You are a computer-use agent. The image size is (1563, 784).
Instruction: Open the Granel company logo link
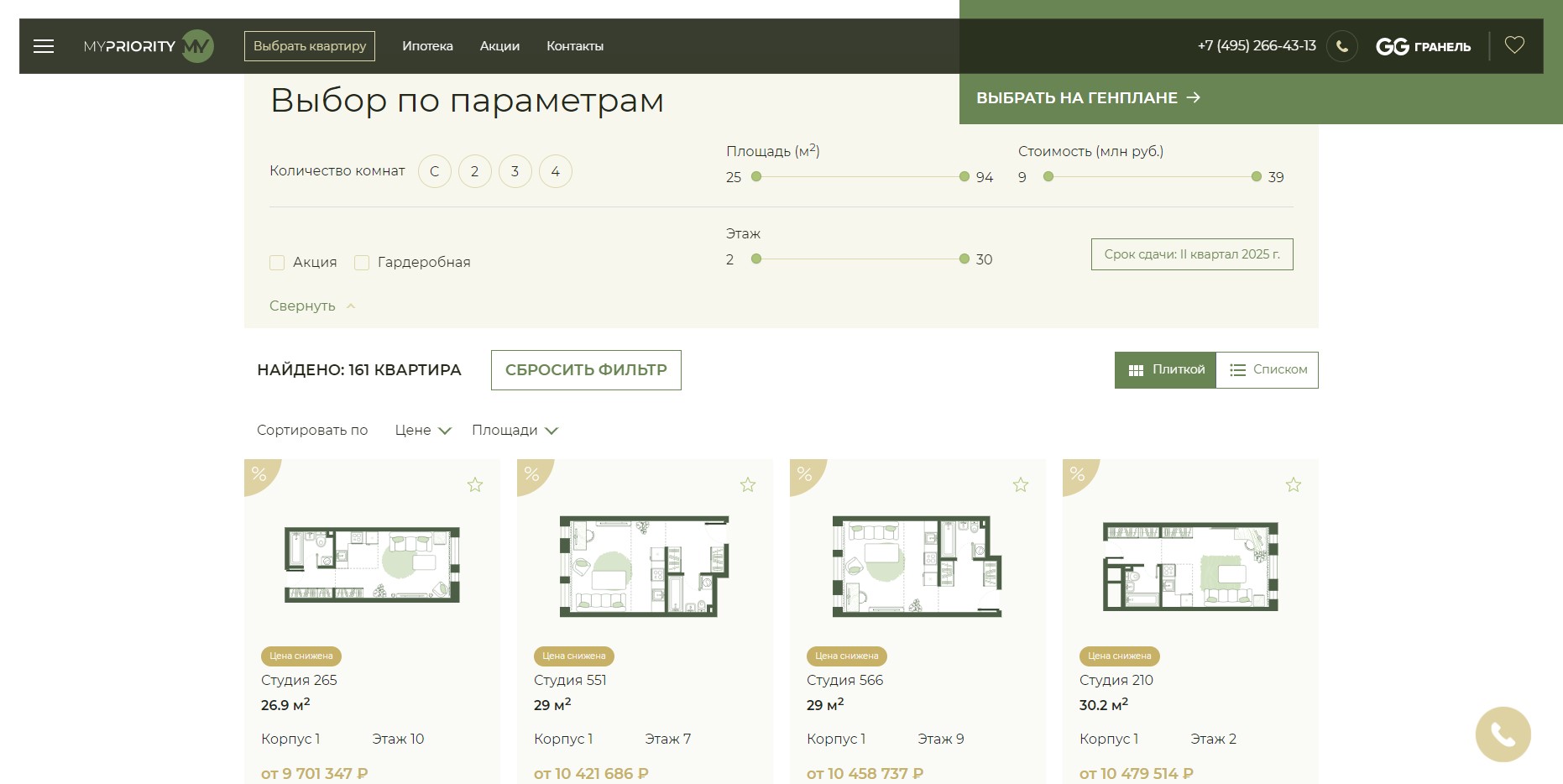[x=1423, y=46]
